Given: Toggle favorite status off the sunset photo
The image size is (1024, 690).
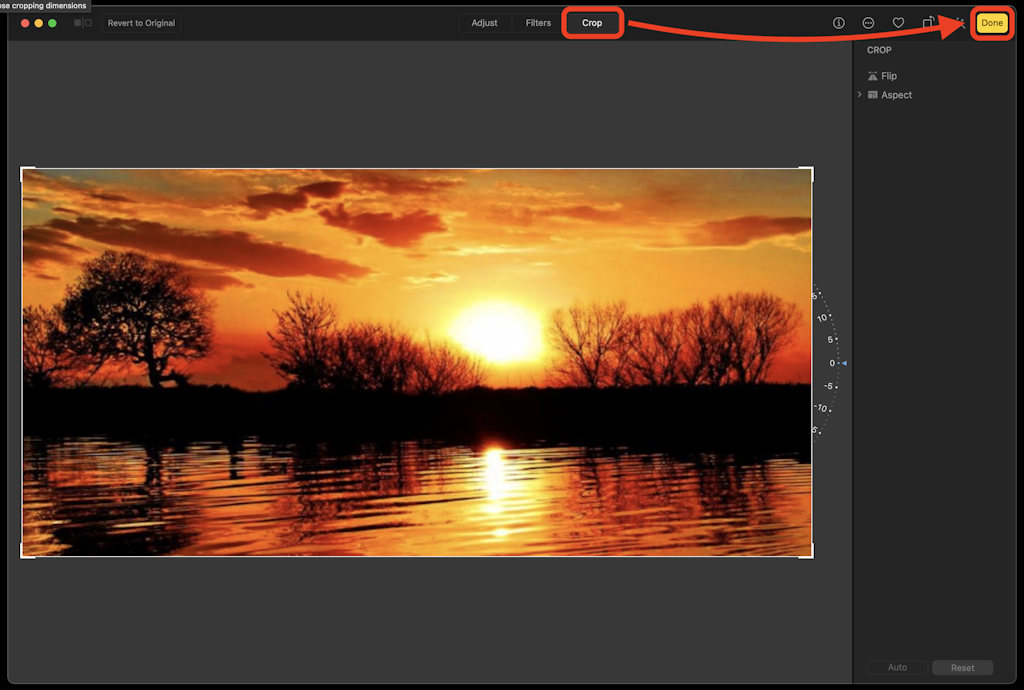Looking at the screenshot, I should (x=898, y=22).
